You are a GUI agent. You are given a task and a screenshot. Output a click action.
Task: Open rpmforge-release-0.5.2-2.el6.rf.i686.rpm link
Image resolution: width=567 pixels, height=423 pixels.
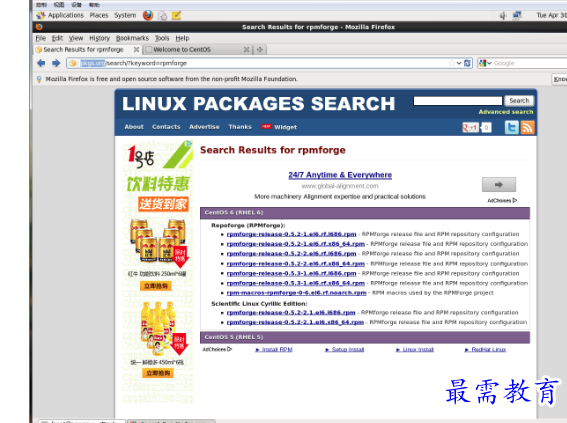pos(291,254)
